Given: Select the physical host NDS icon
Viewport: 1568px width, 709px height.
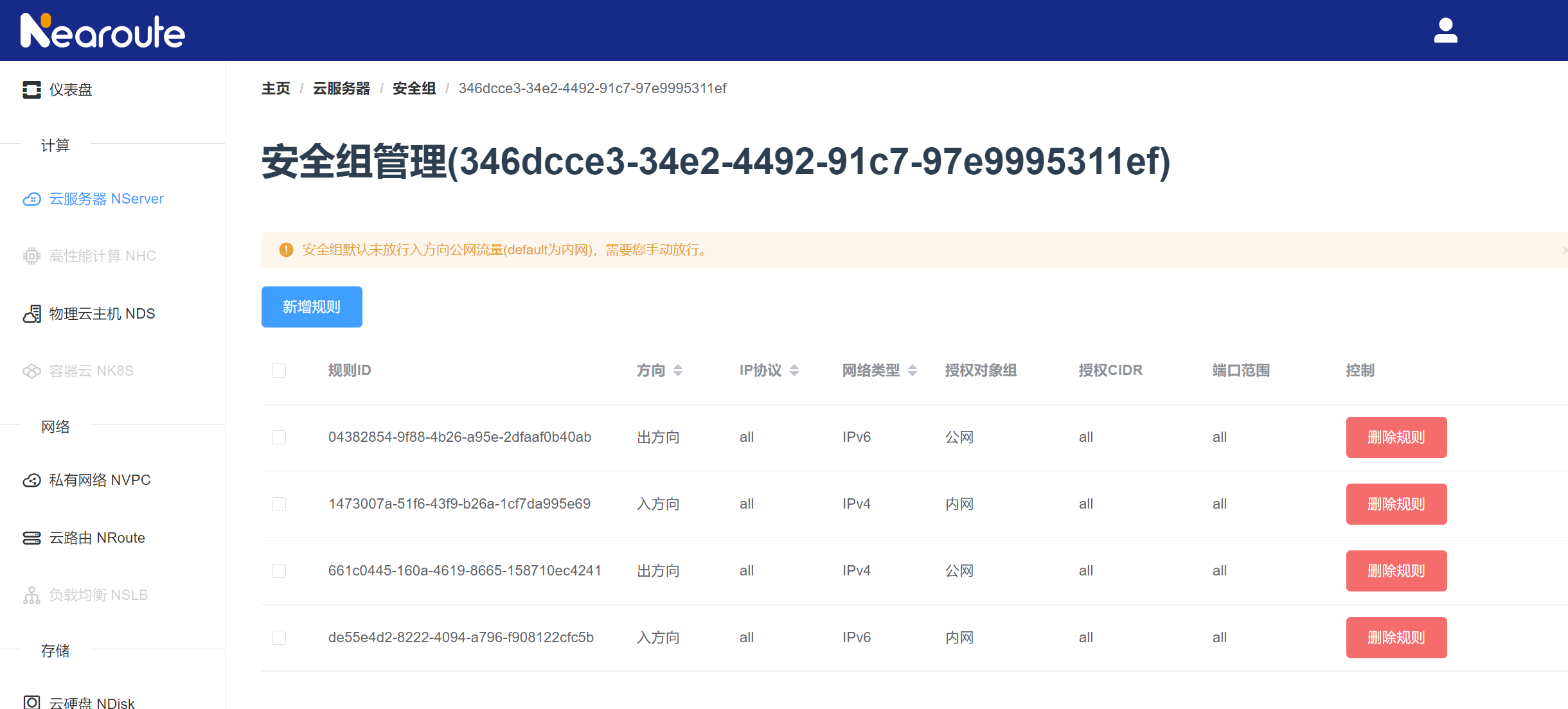Looking at the screenshot, I should coord(31,314).
